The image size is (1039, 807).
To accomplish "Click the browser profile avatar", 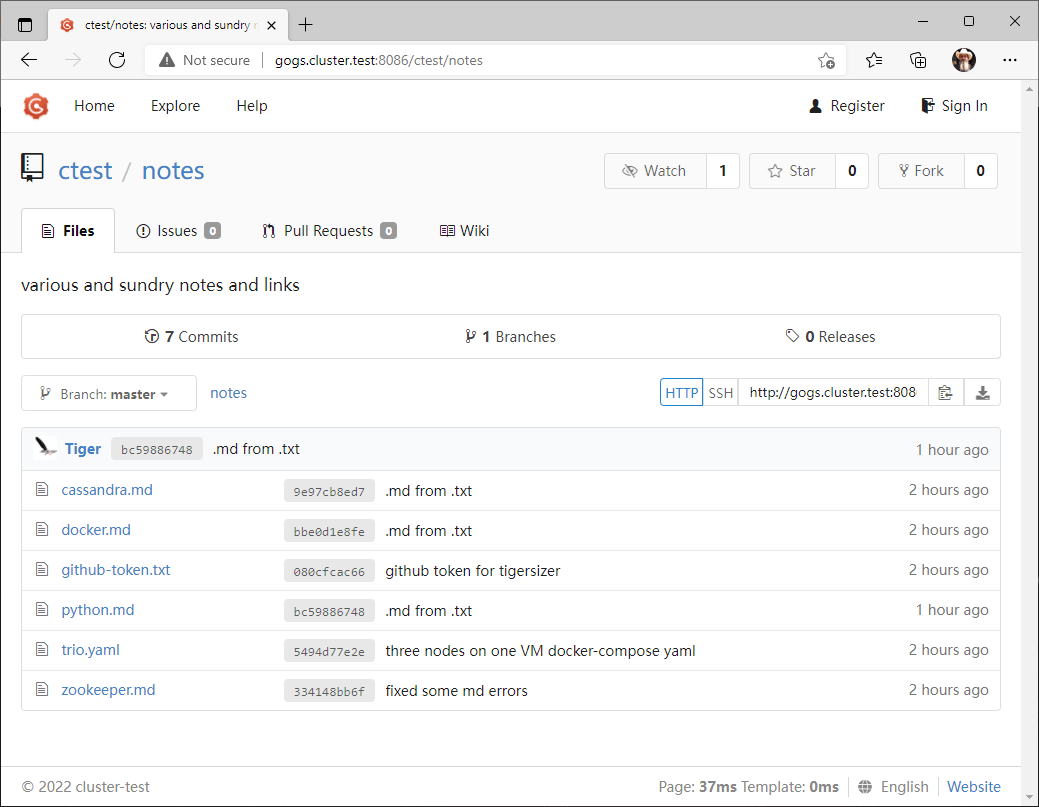I will coord(963,60).
